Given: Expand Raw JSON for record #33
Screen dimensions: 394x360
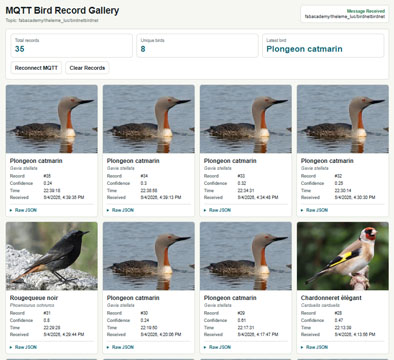Looking at the screenshot, I should point(217,210).
